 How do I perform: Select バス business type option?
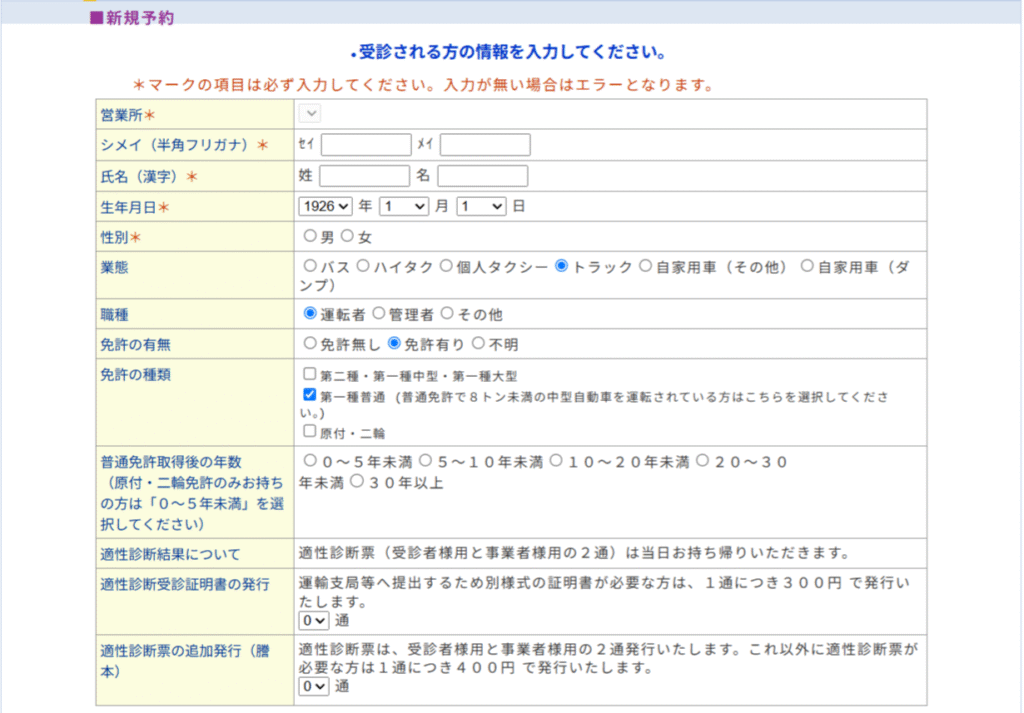pyautogui.click(x=310, y=267)
